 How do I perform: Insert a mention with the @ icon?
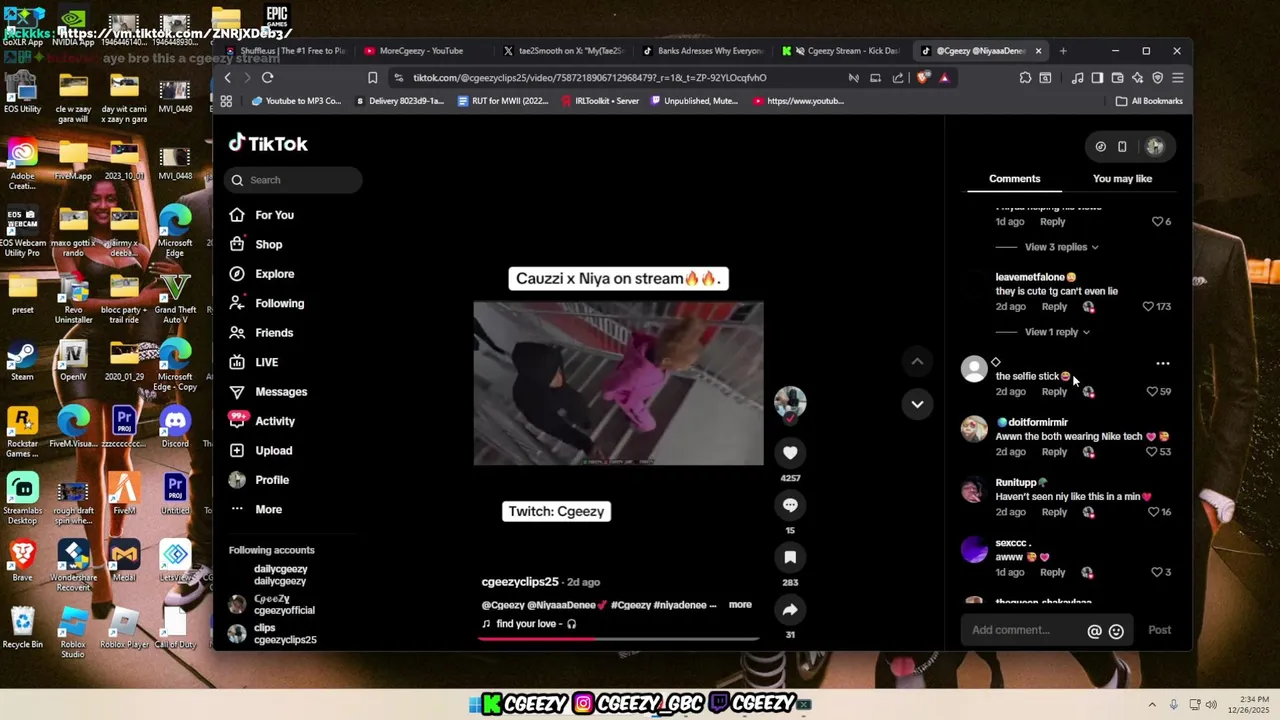(1094, 631)
